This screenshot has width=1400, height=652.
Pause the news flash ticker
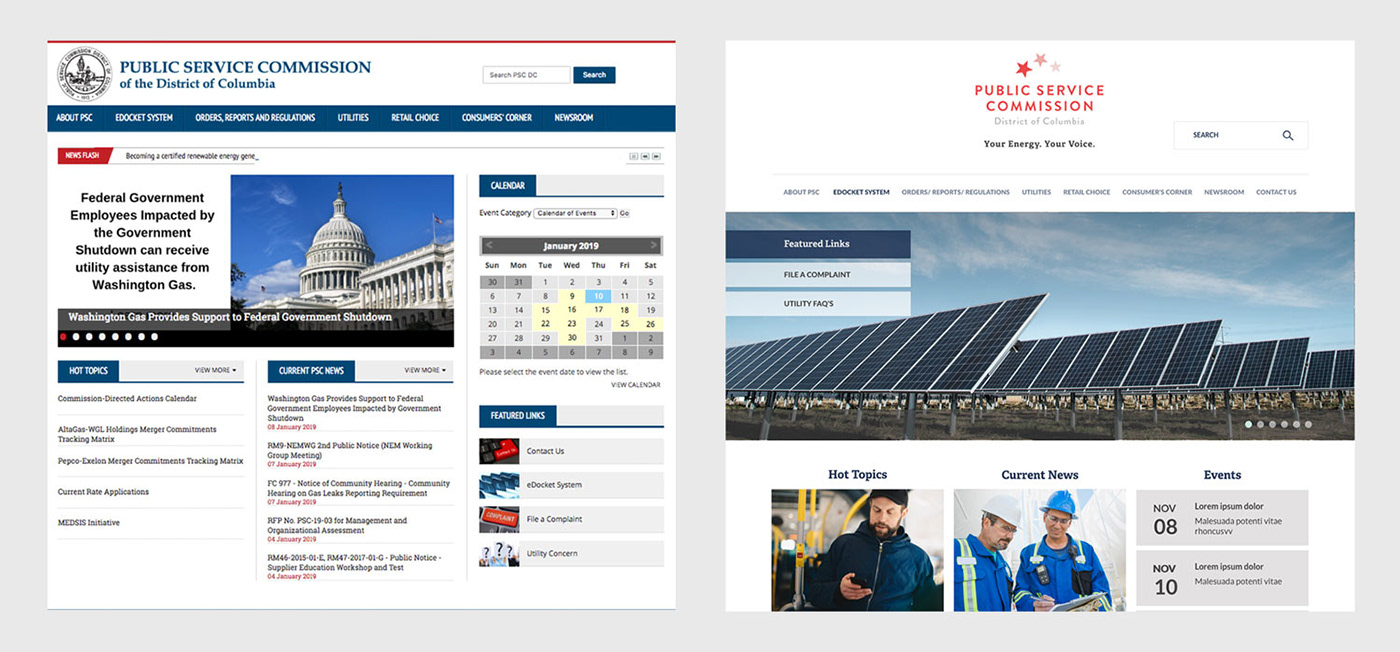(x=634, y=156)
